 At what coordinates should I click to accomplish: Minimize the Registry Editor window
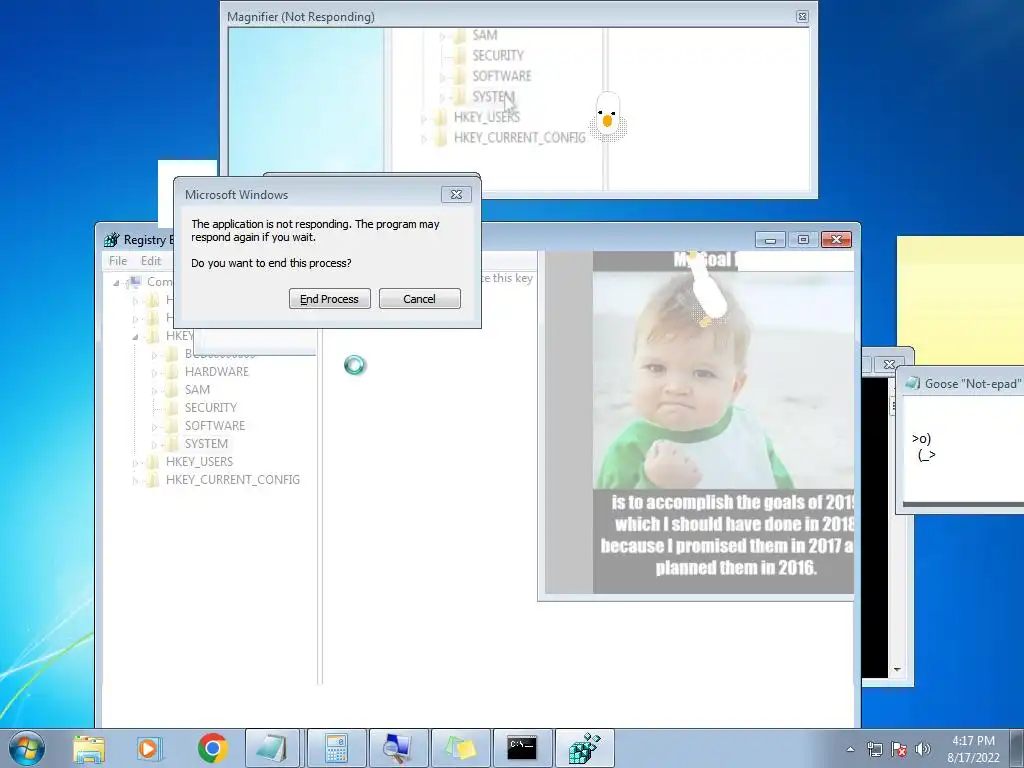point(770,240)
